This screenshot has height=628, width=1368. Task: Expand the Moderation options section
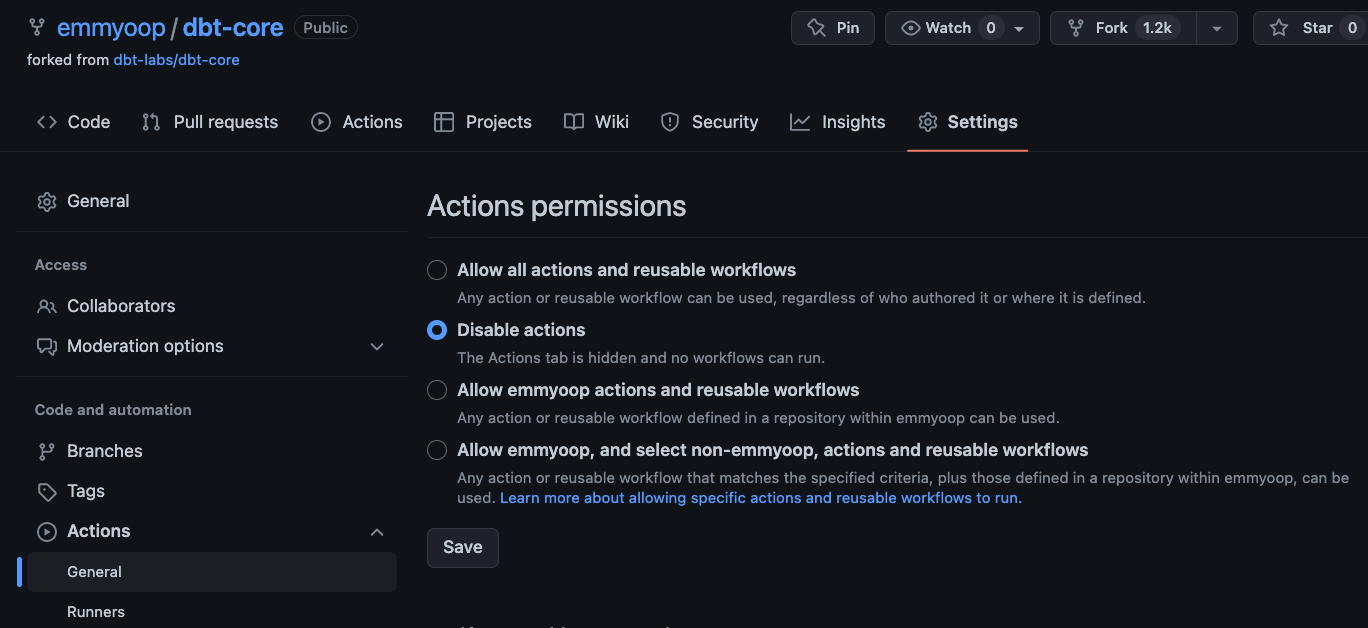377,346
